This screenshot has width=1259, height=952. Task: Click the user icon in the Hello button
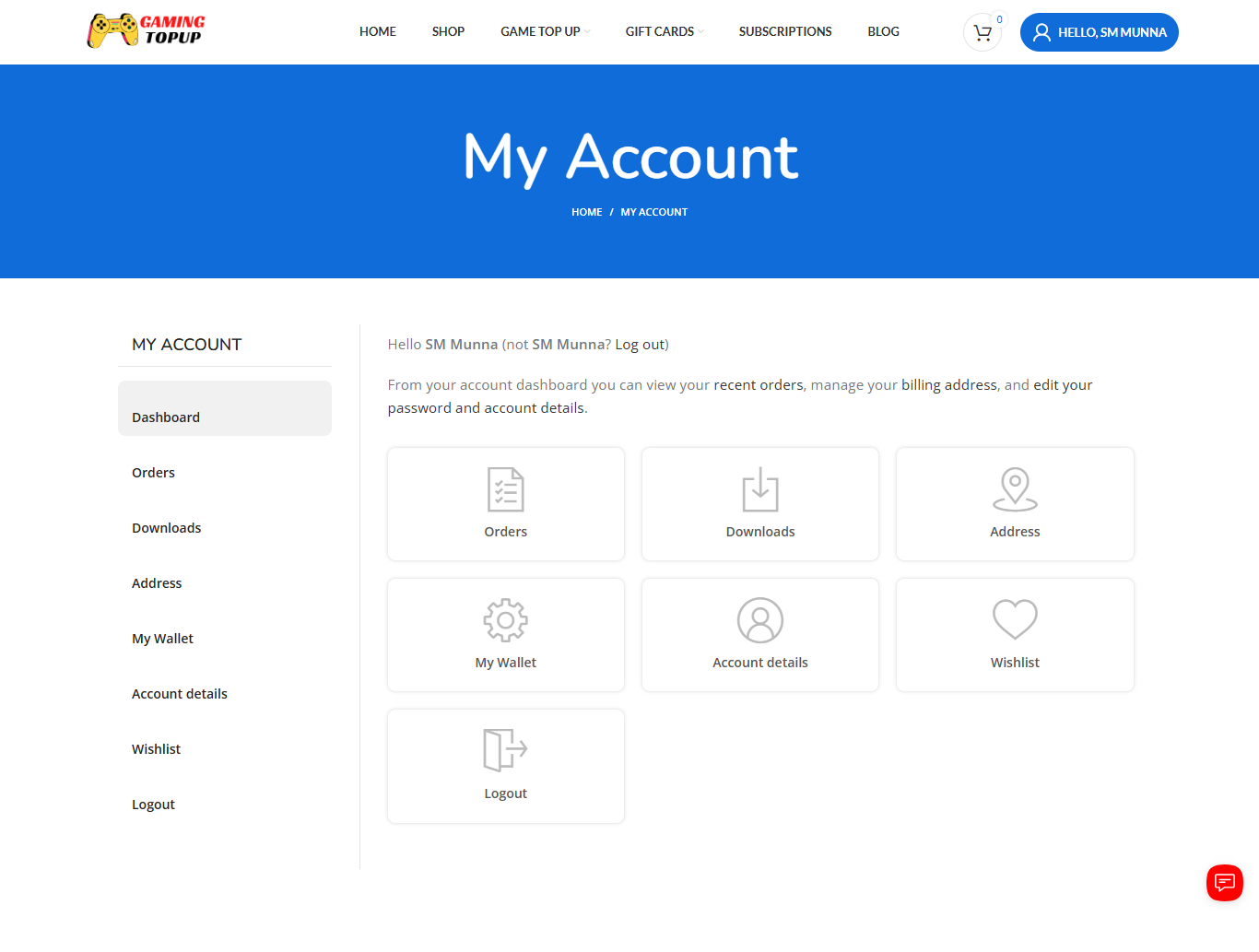click(1041, 32)
